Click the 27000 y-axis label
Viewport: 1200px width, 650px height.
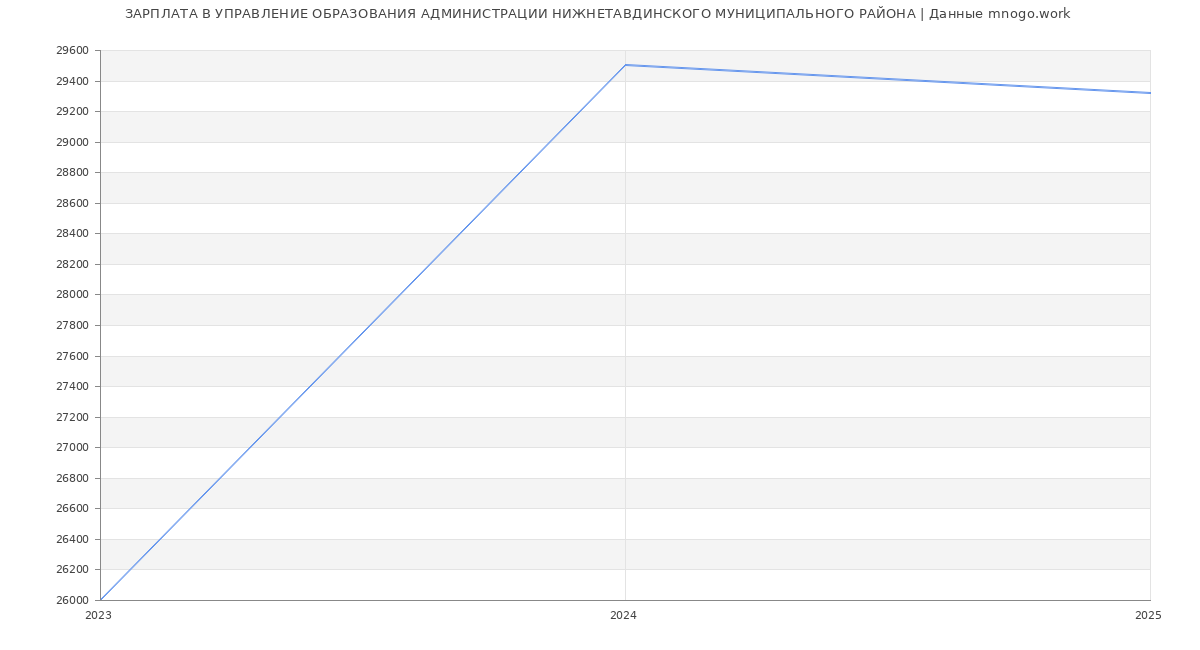tap(72, 447)
